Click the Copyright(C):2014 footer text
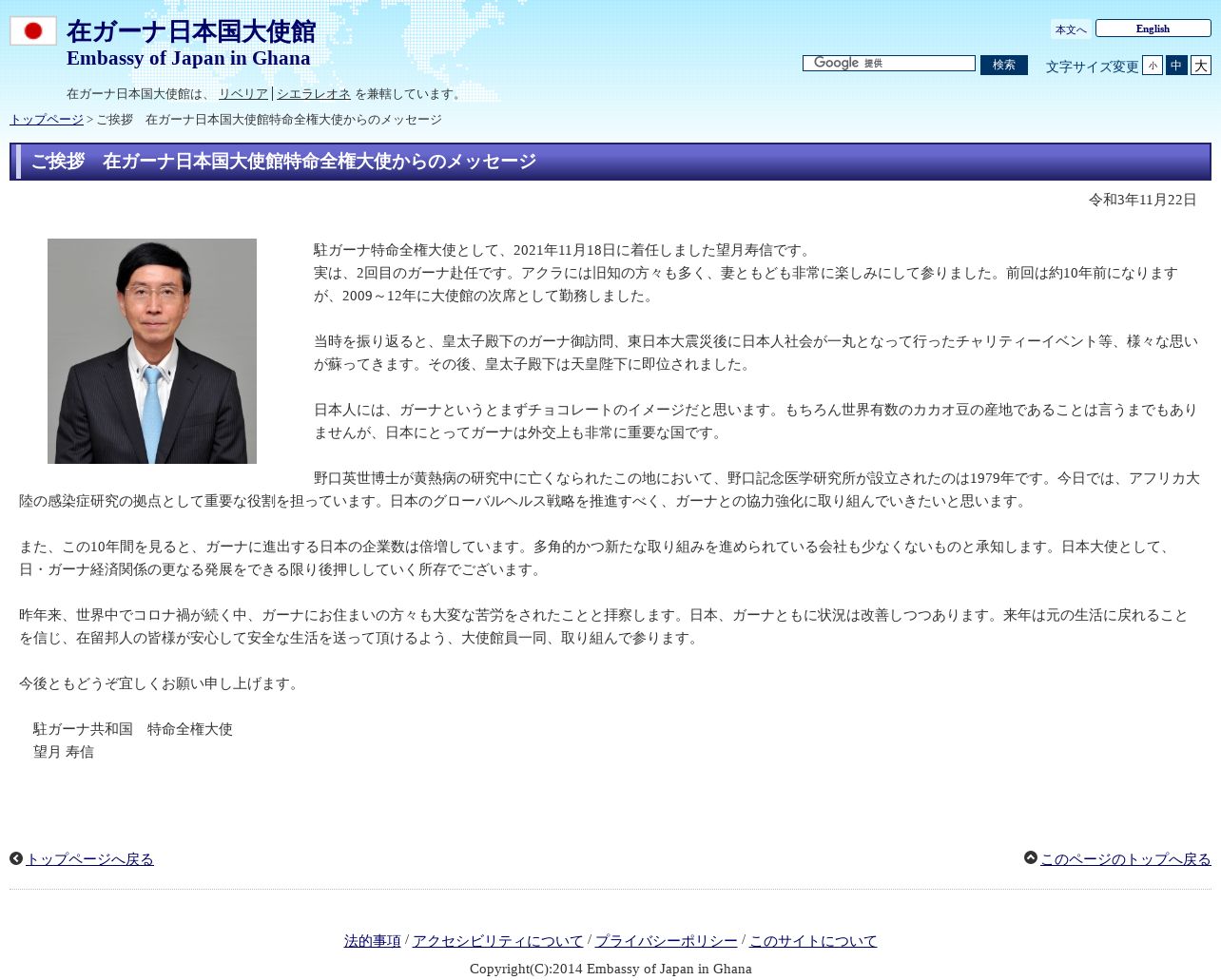 click(610, 969)
